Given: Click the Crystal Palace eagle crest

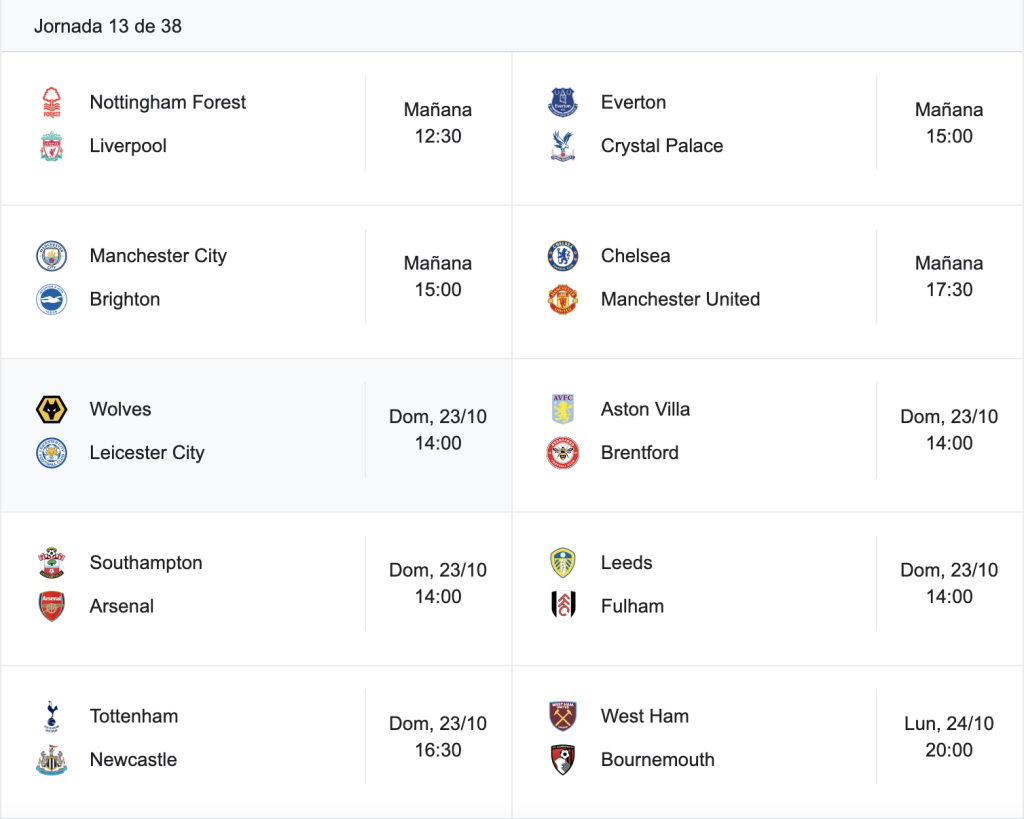Looking at the screenshot, I should (x=563, y=146).
